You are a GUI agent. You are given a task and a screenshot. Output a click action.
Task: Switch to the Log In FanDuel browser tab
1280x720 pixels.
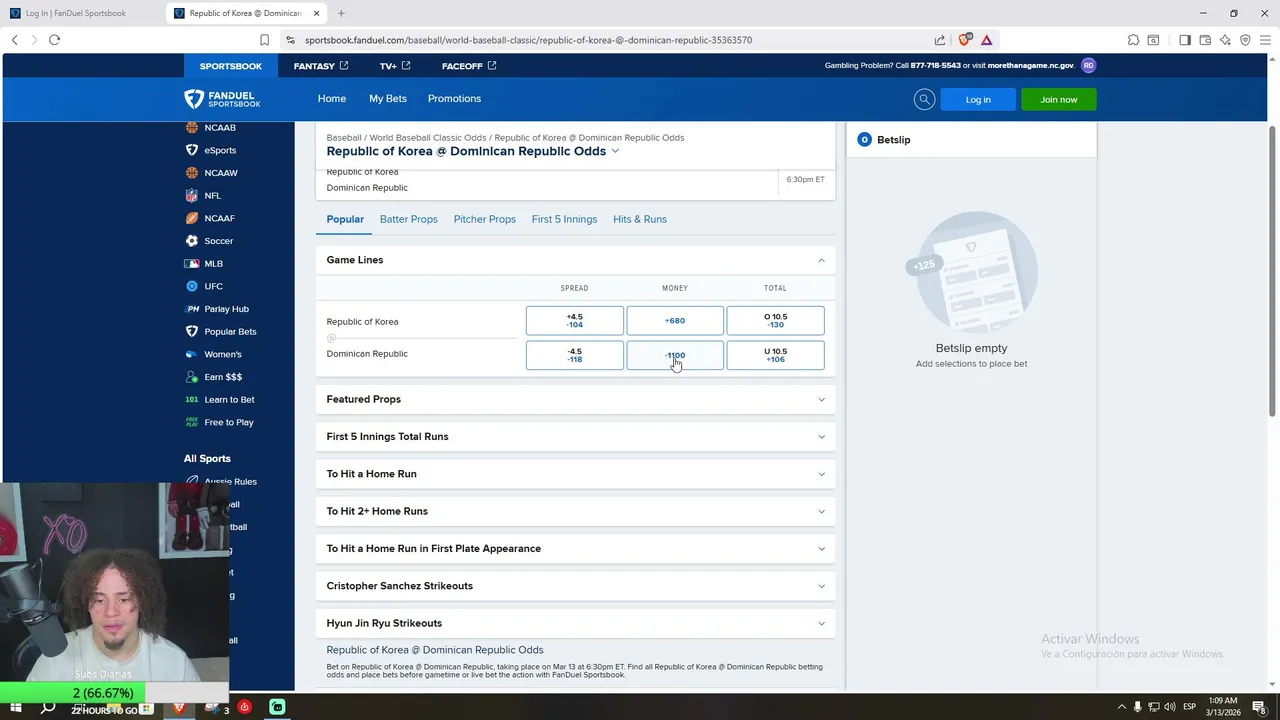(x=82, y=13)
